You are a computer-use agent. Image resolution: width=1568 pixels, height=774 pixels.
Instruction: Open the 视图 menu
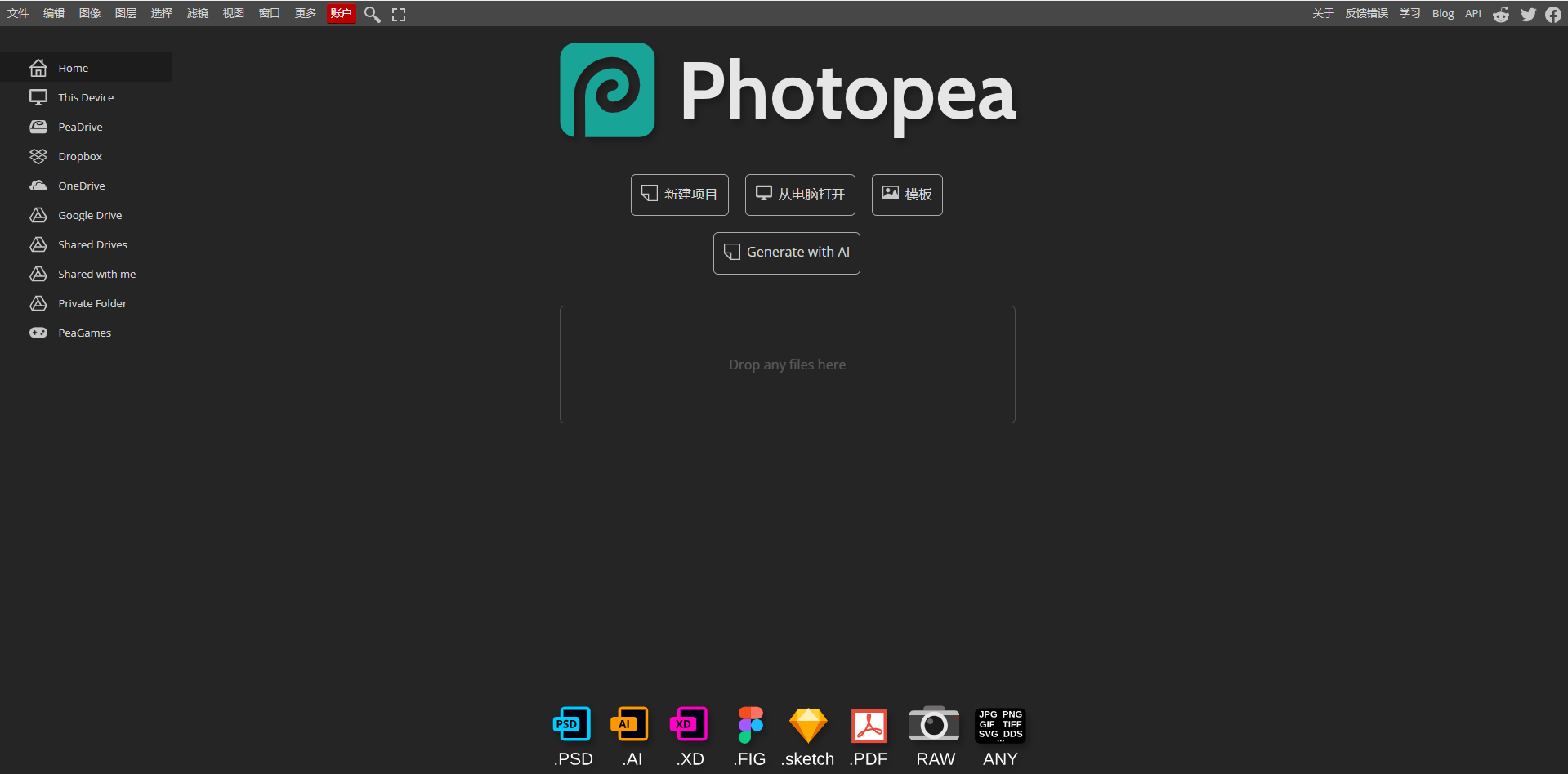(x=234, y=13)
